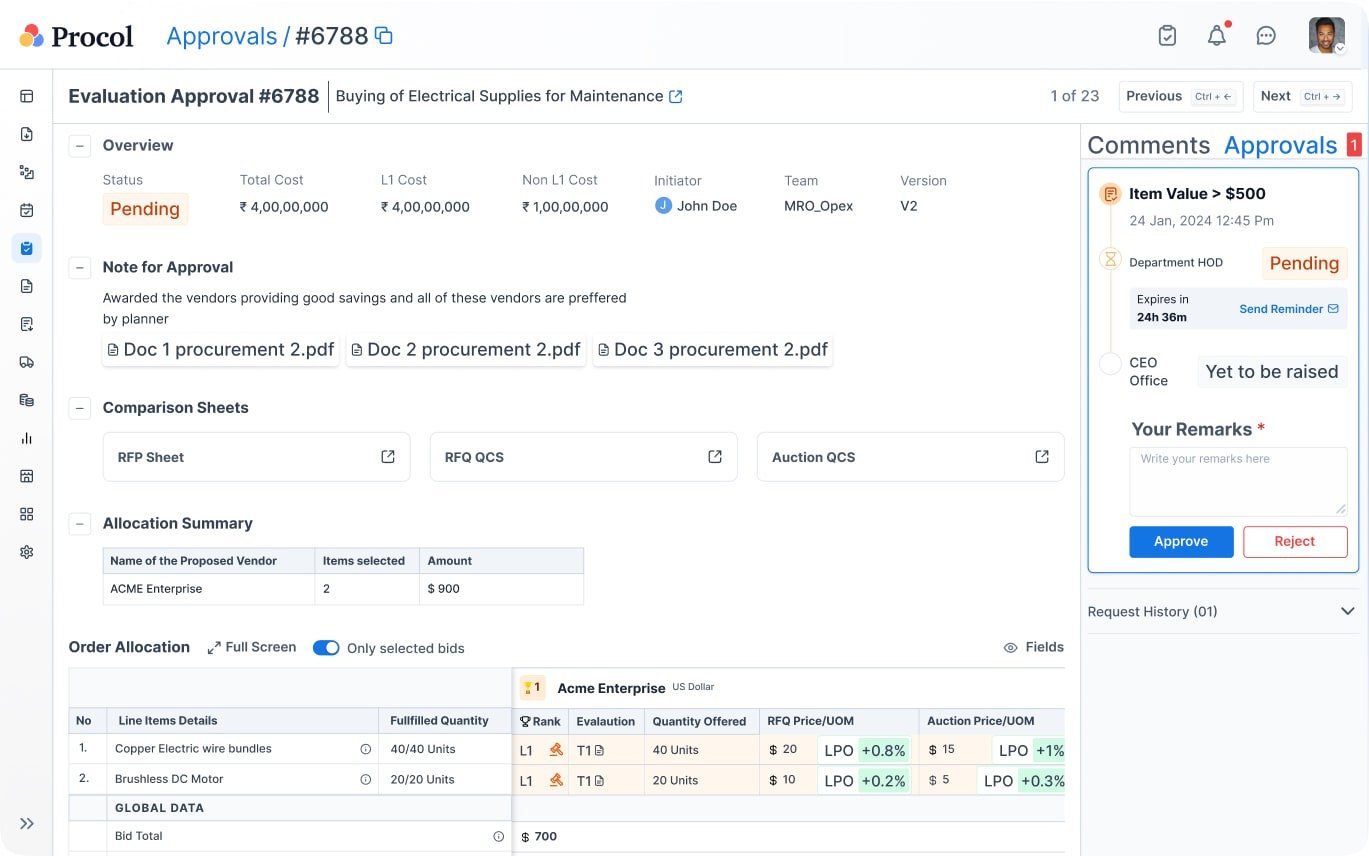The image size is (1369, 856).
Task: Expand the sidebar with double chevron
Action: [27, 824]
